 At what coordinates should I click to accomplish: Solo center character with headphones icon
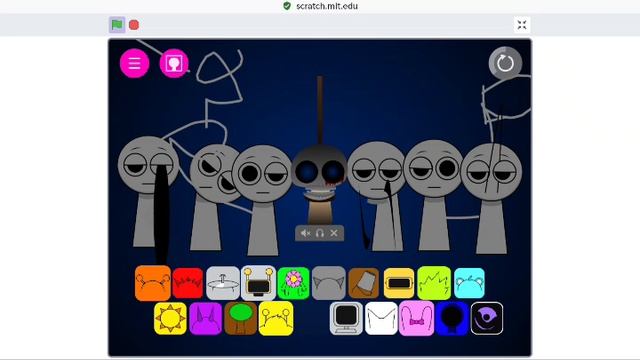point(320,233)
